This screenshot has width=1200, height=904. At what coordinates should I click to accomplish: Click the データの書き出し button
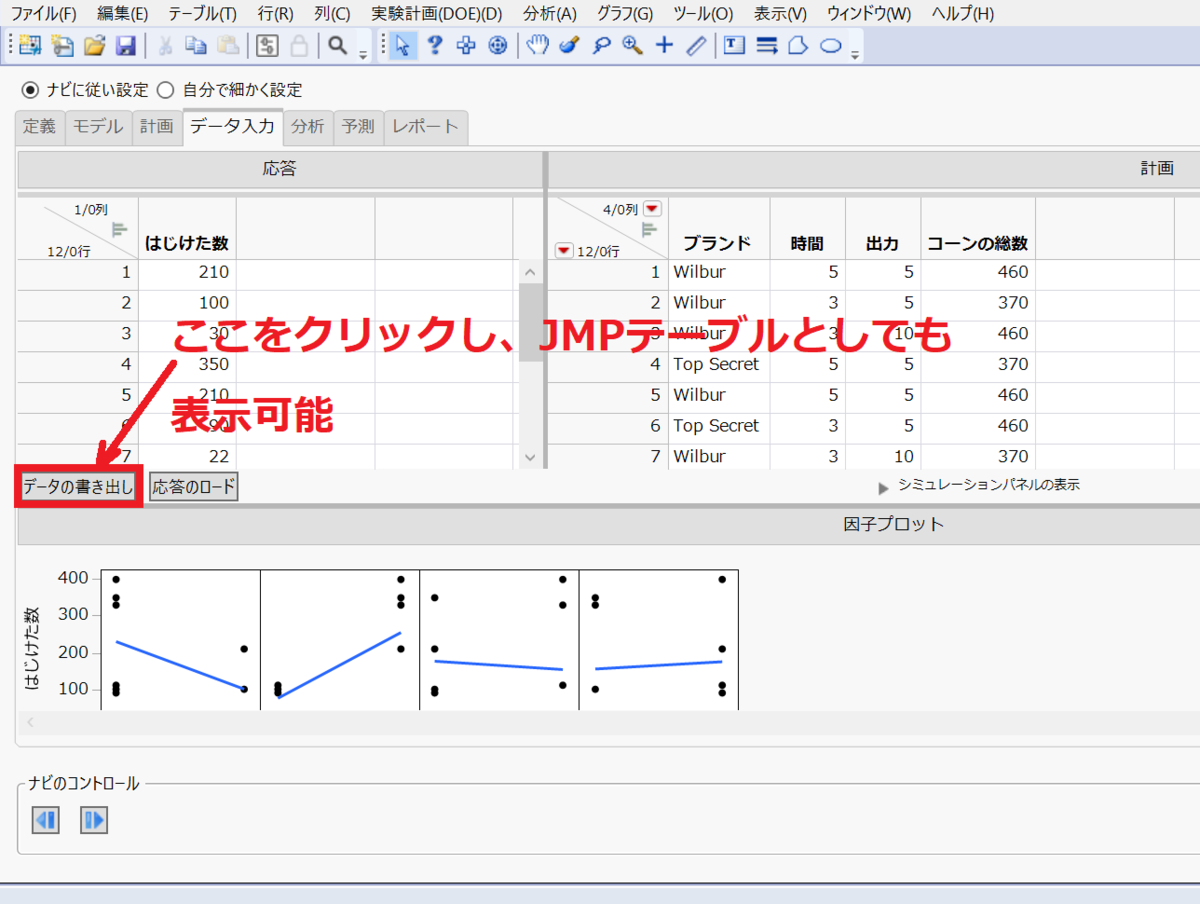pos(77,485)
